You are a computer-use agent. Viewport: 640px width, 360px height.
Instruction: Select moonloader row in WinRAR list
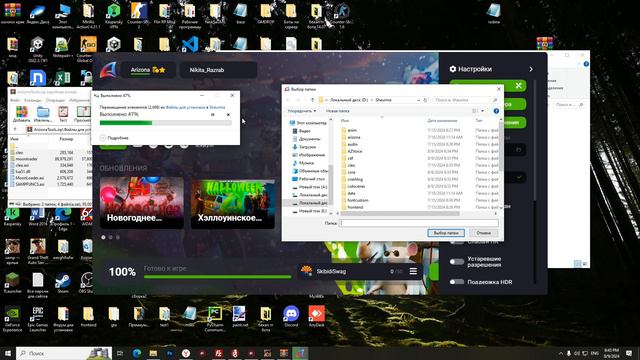pyautogui.click(x=49, y=159)
